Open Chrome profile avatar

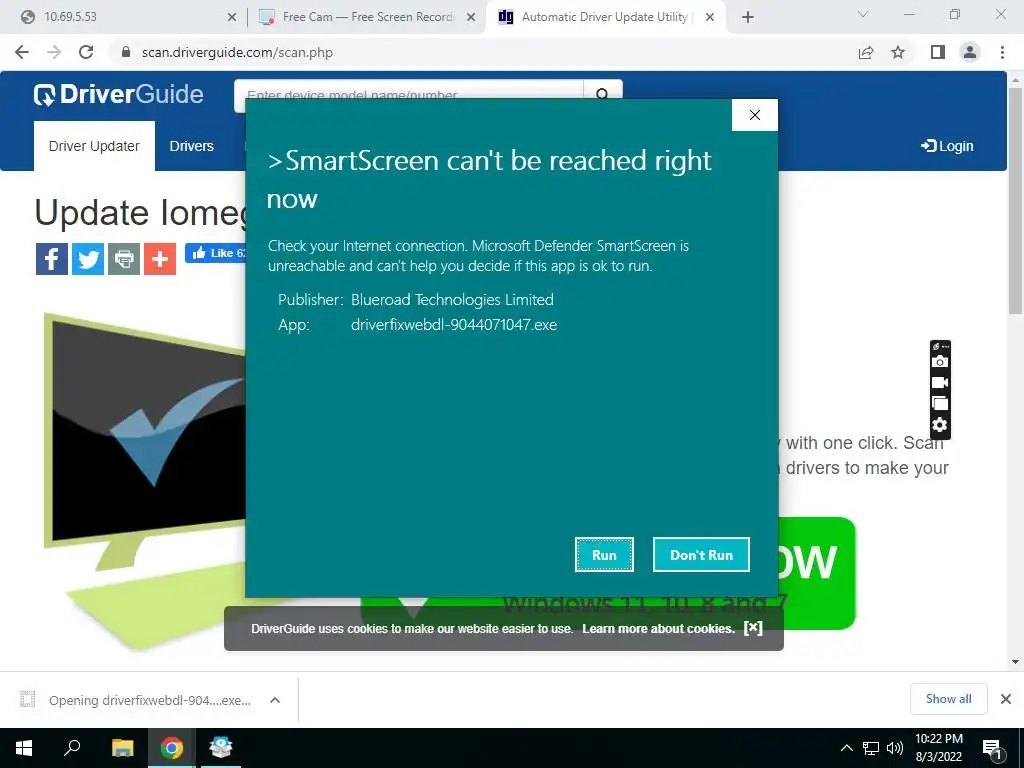coord(970,52)
